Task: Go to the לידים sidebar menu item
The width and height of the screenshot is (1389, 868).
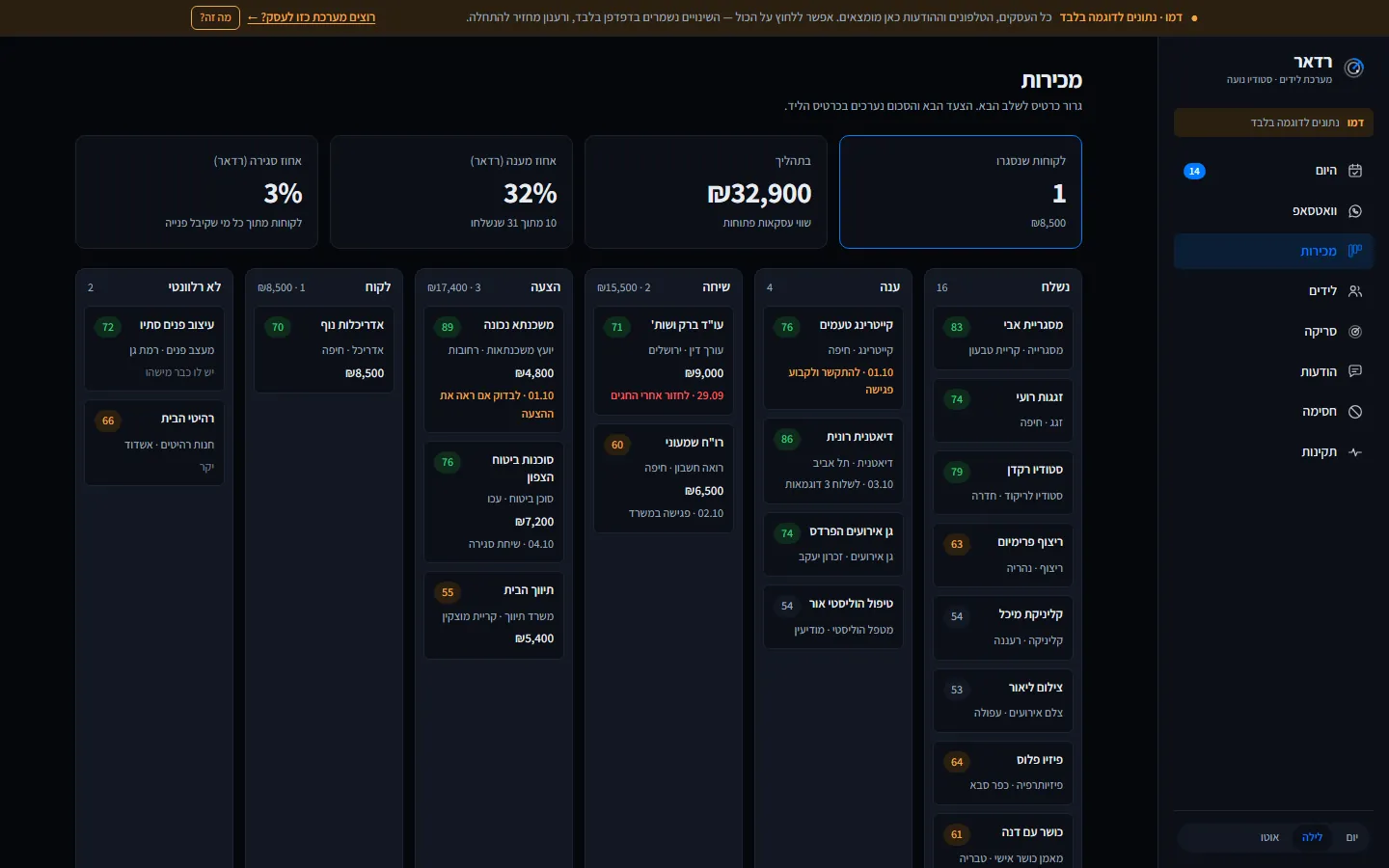Action: [x=1273, y=291]
